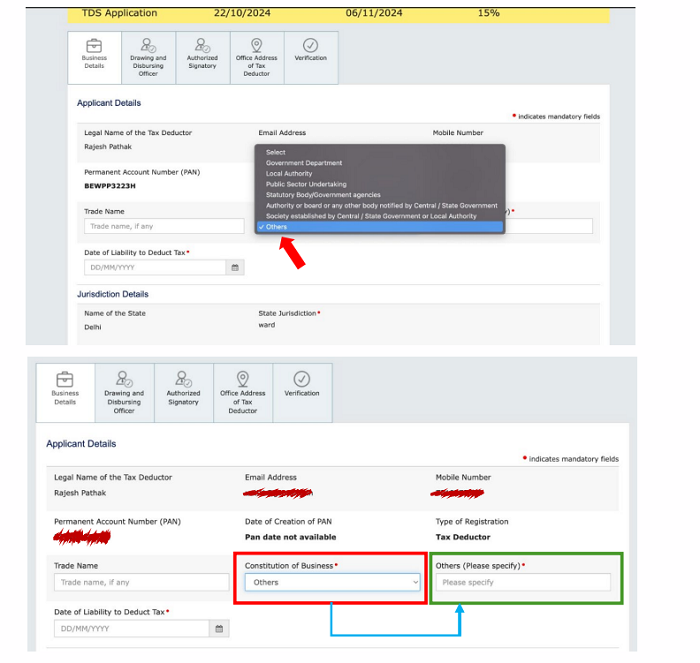Click the Others (Please specify) text field
The width and height of the screenshot is (700, 663).
522,582
